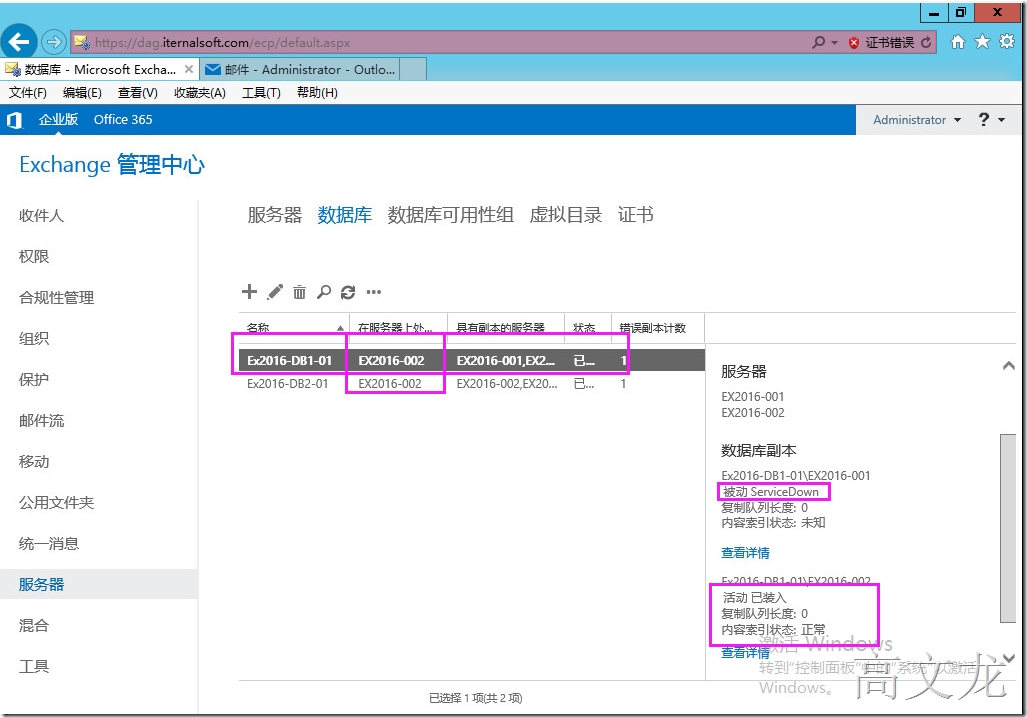Image resolution: width=1027 pixels, height=718 pixels.
Task: Click the browser back arrow button
Action: (x=18, y=42)
